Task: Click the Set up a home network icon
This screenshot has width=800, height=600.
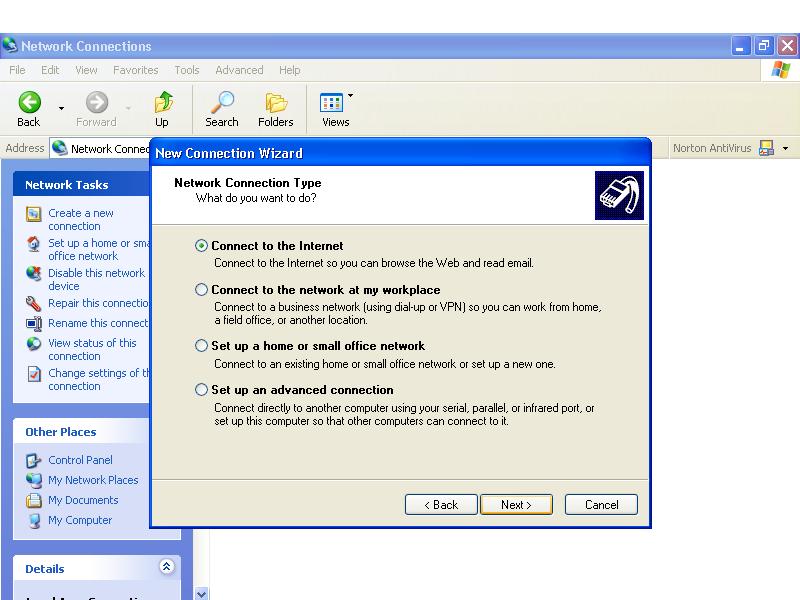Action: (x=34, y=244)
